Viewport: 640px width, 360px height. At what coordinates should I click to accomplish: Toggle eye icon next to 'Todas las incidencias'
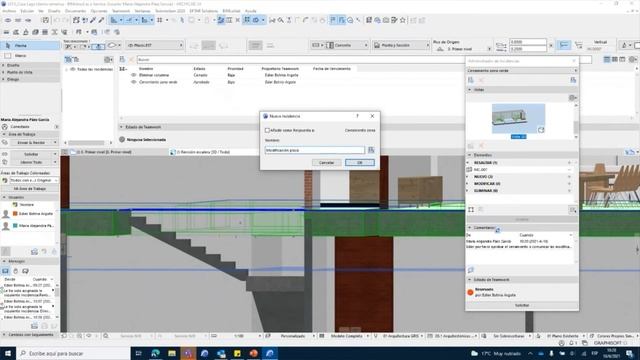(x=73, y=69)
